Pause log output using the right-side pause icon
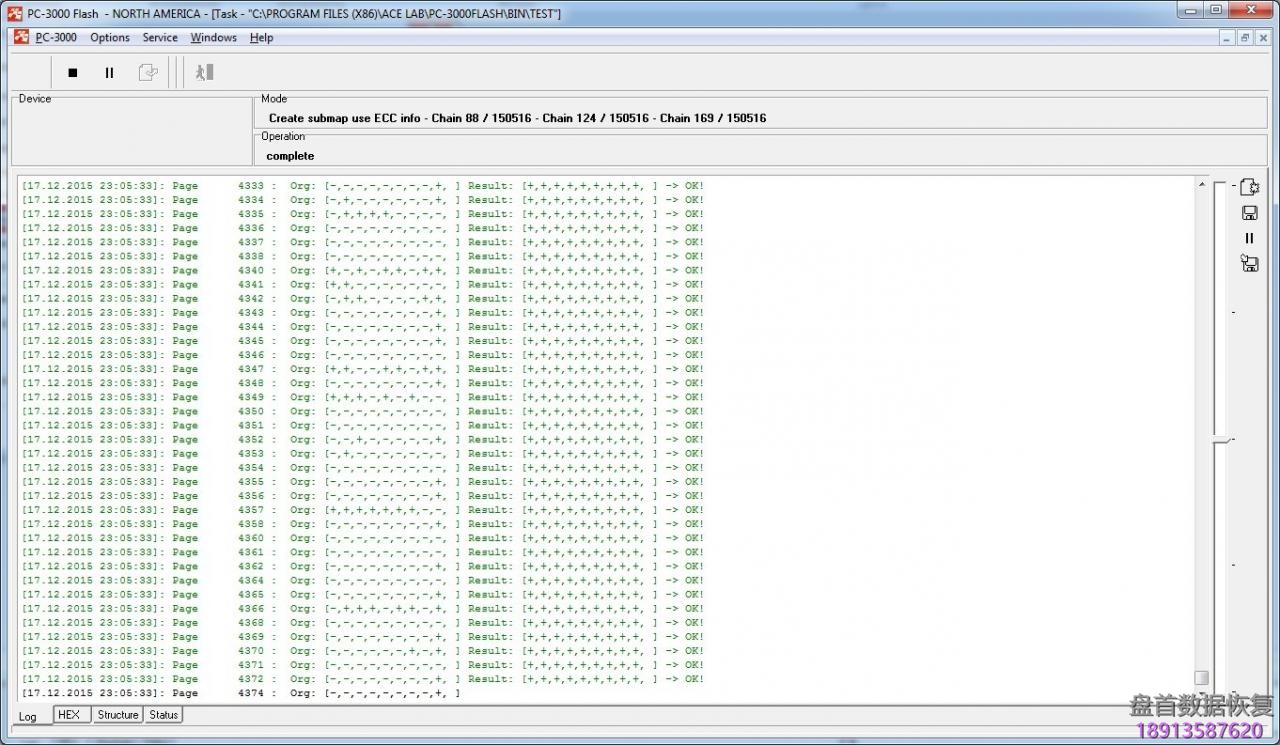Image resolution: width=1280 pixels, height=745 pixels. (1249, 238)
